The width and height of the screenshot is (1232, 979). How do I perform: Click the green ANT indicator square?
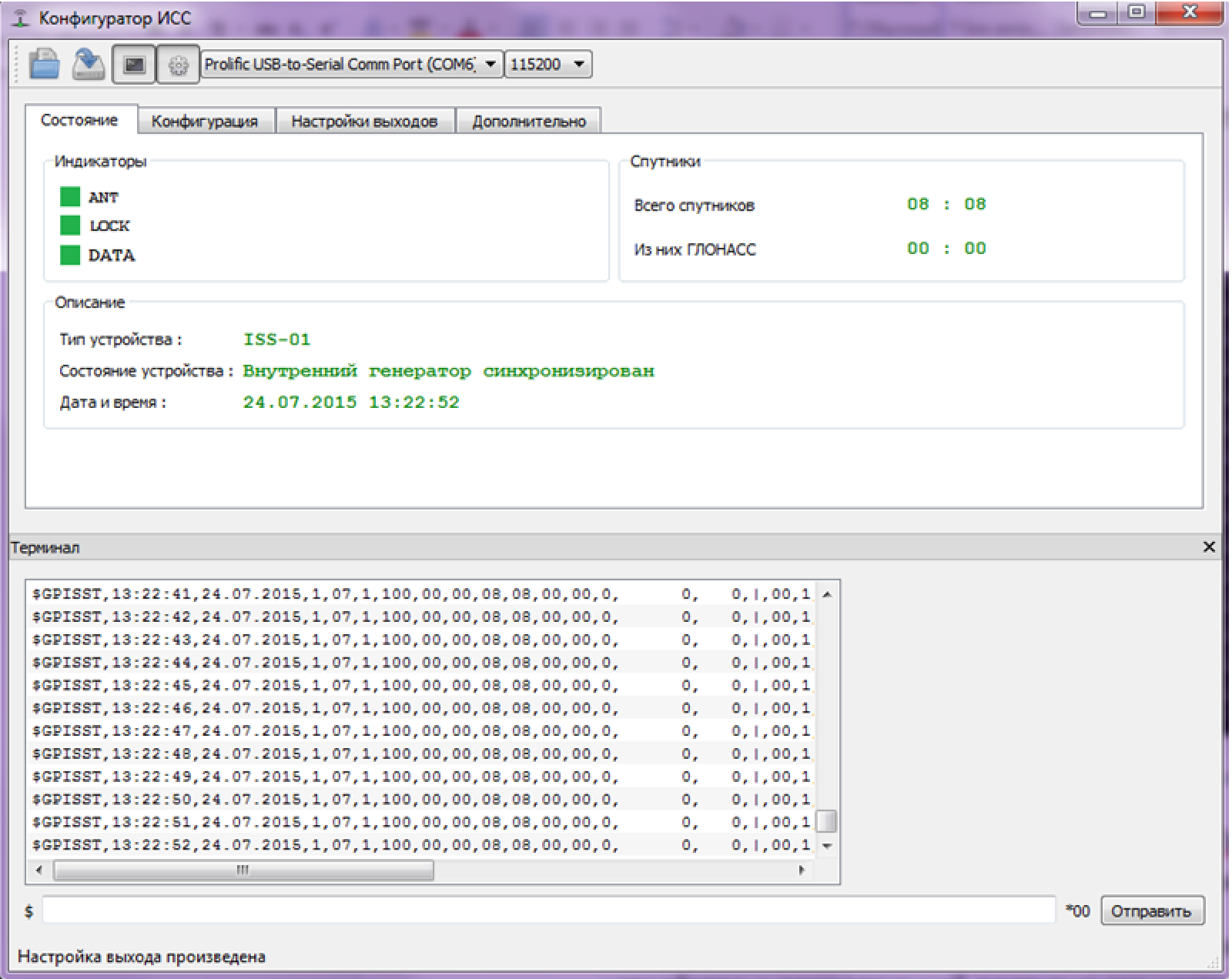tap(70, 197)
